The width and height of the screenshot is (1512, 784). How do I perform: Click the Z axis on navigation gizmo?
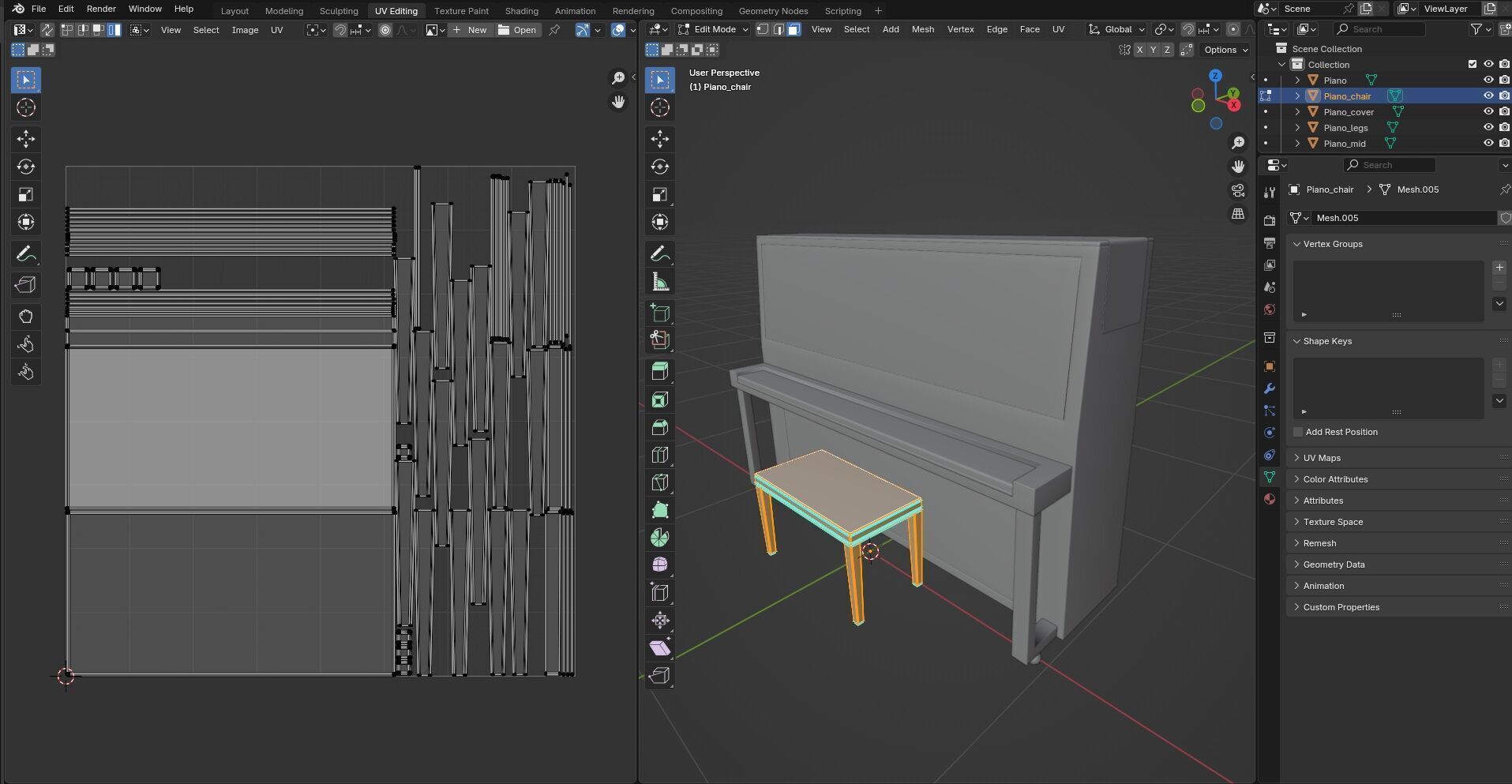(x=1215, y=76)
